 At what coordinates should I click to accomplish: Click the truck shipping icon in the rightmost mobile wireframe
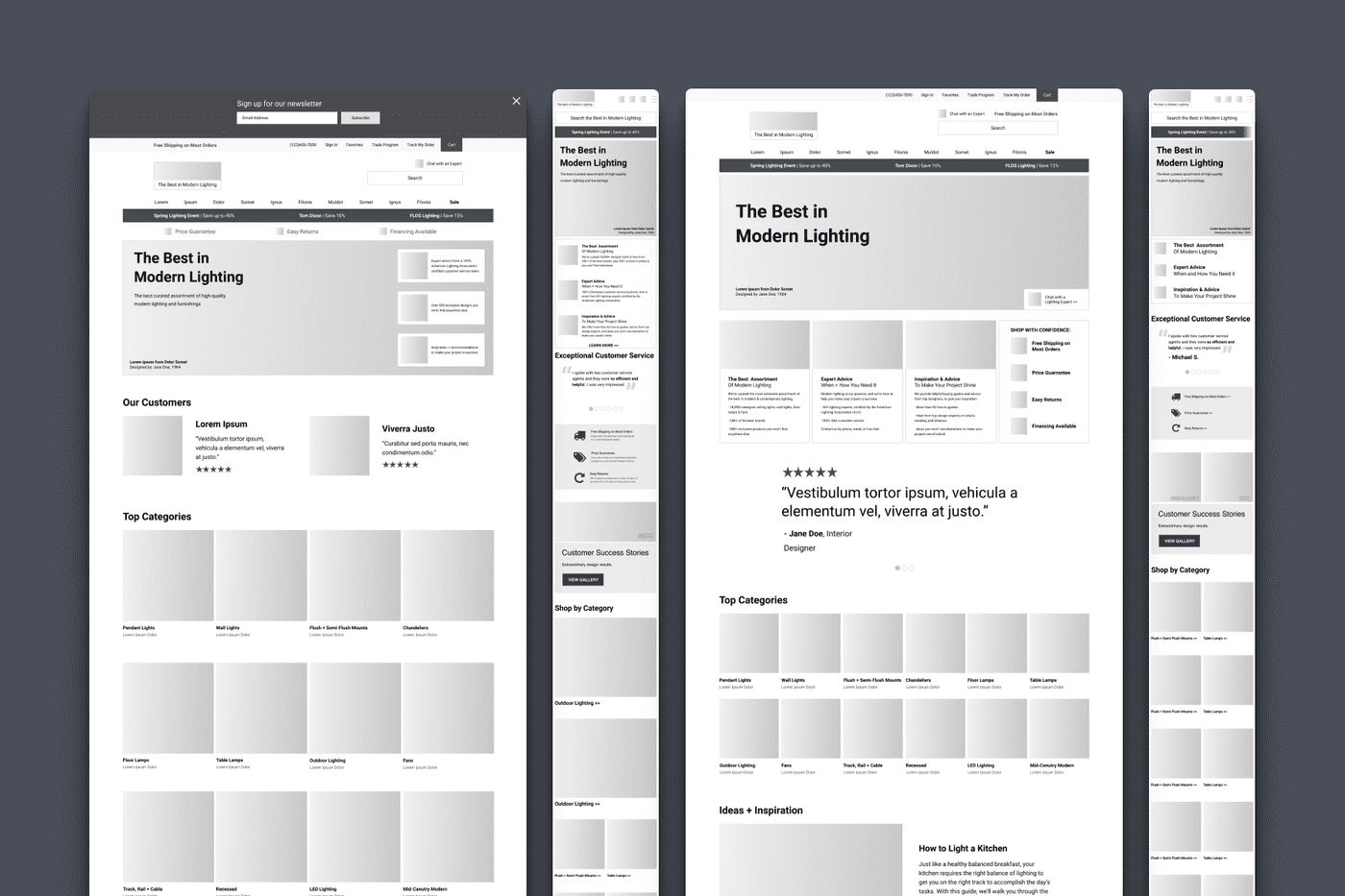(1176, 397)
